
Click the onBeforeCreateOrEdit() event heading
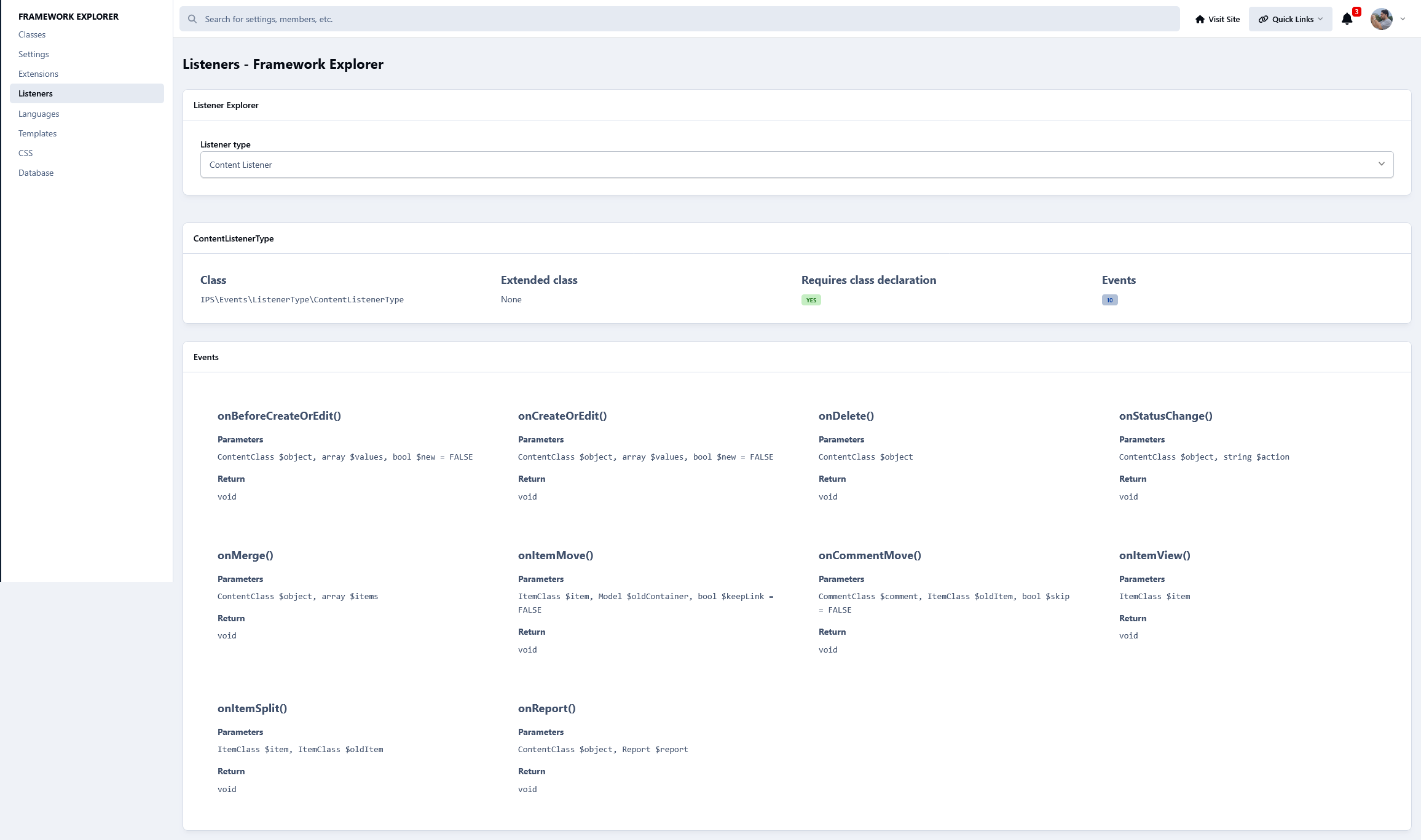click(279, 416)
